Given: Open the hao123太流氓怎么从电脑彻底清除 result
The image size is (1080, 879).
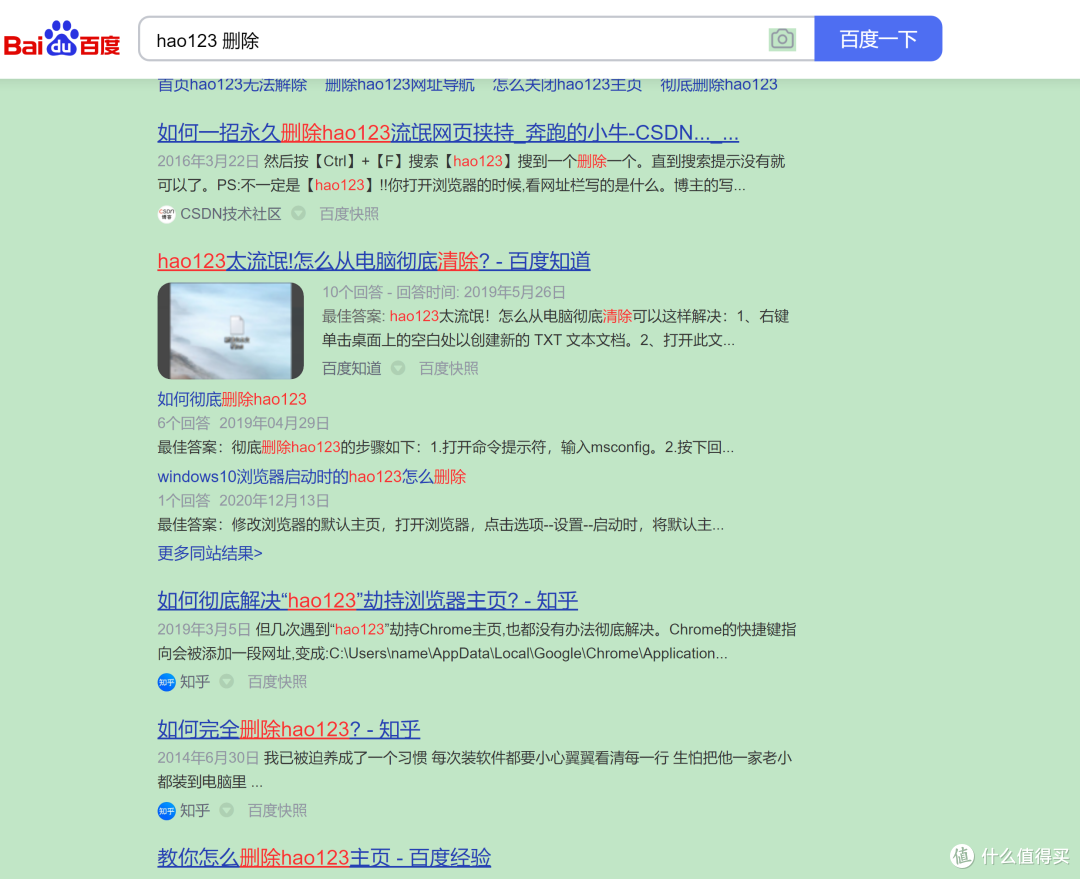Looking at the screenshot, I should coord(374,260).
